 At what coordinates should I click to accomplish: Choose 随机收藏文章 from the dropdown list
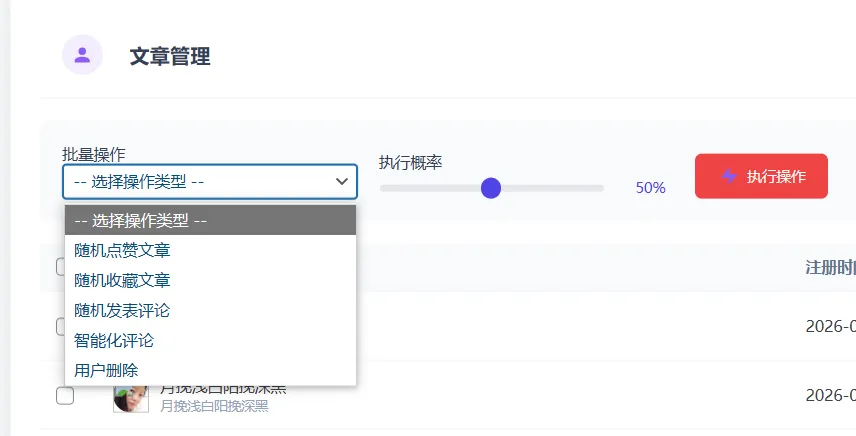[210, 280]
